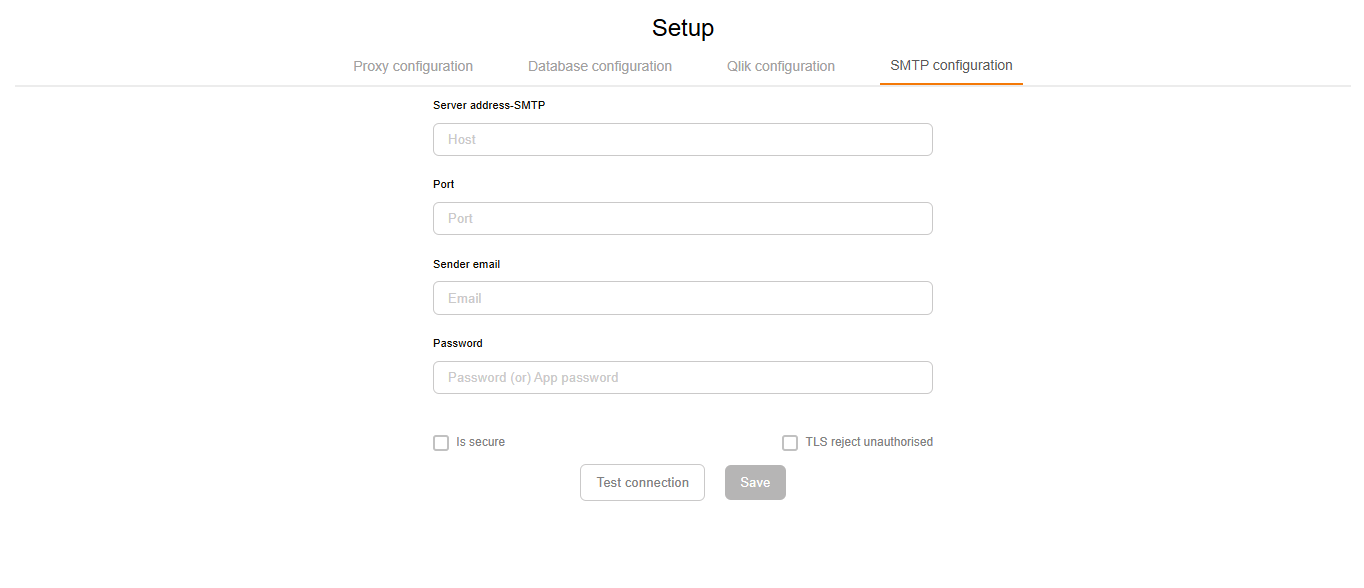Focus the Port input field

click(x=683, y=218)
